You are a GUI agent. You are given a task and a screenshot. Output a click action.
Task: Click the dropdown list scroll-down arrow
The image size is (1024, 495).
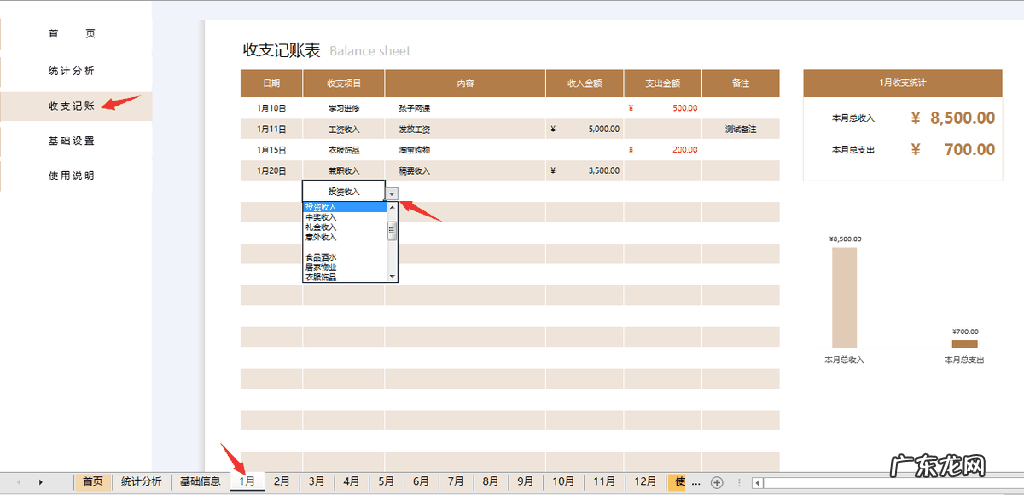[392, 277]
